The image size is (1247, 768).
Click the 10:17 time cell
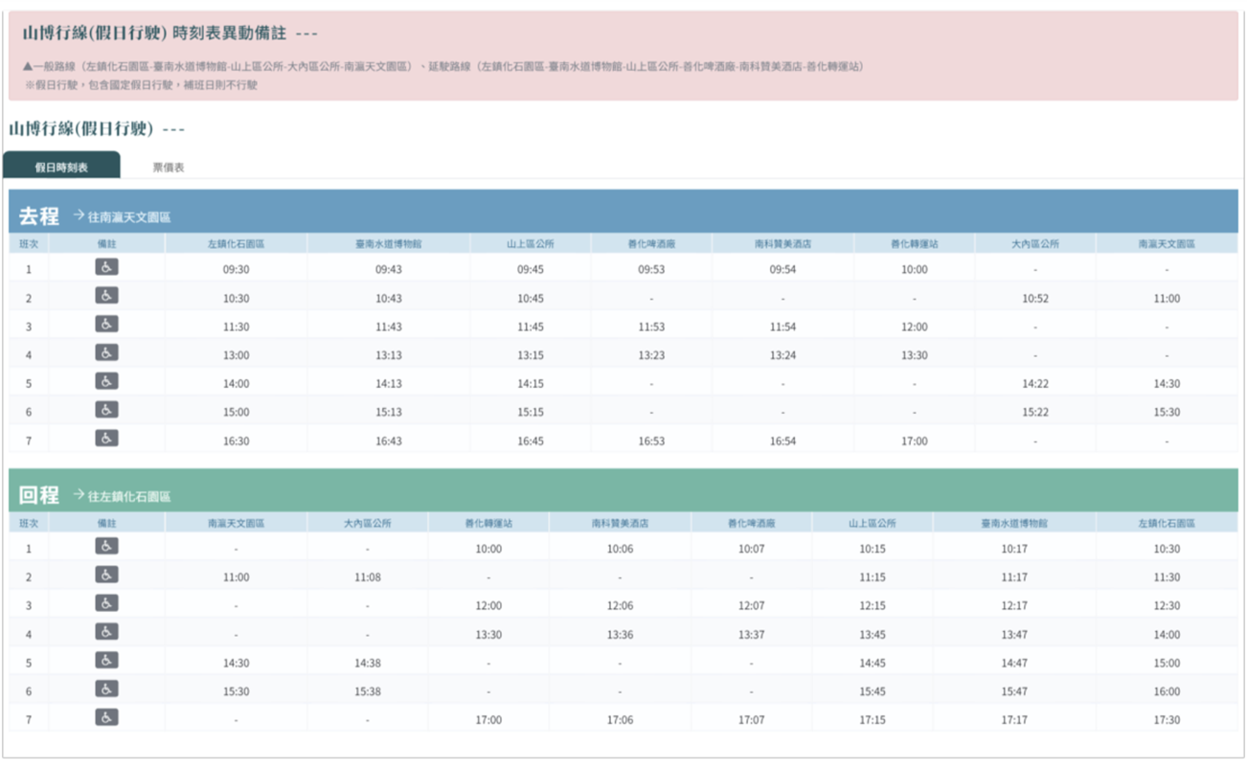coord(1014,549)
